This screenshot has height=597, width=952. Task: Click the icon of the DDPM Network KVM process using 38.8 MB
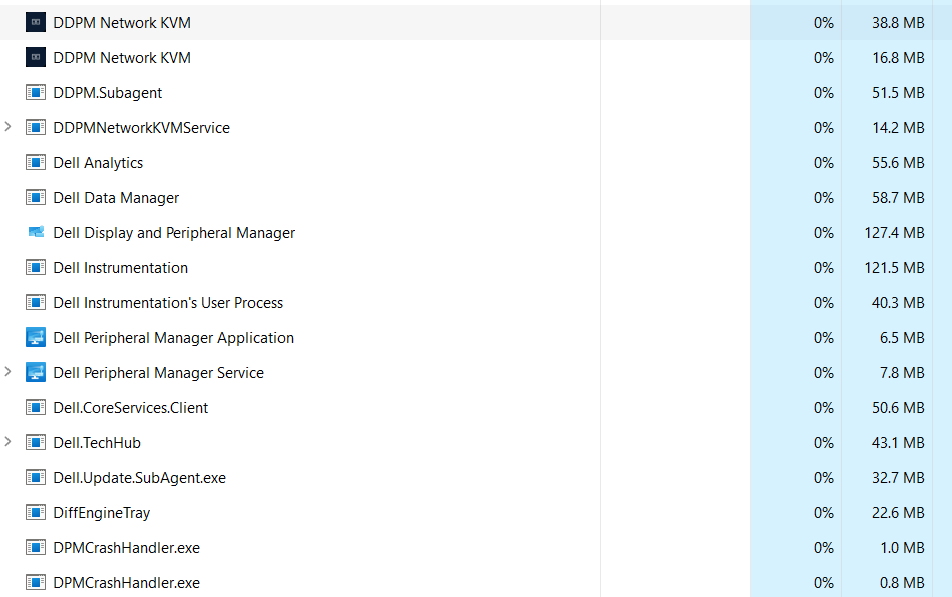36,22
